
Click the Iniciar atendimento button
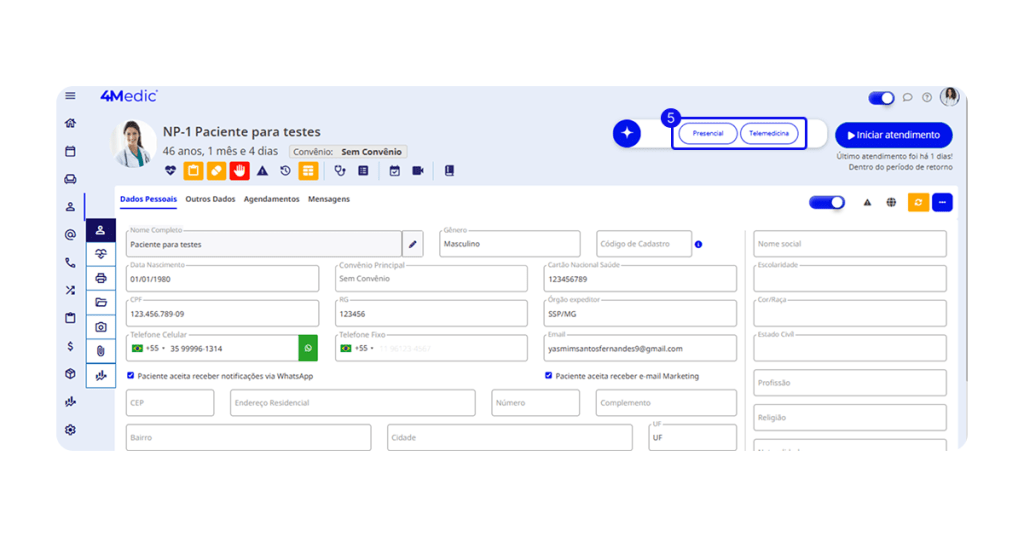click(x=893, y=135)
